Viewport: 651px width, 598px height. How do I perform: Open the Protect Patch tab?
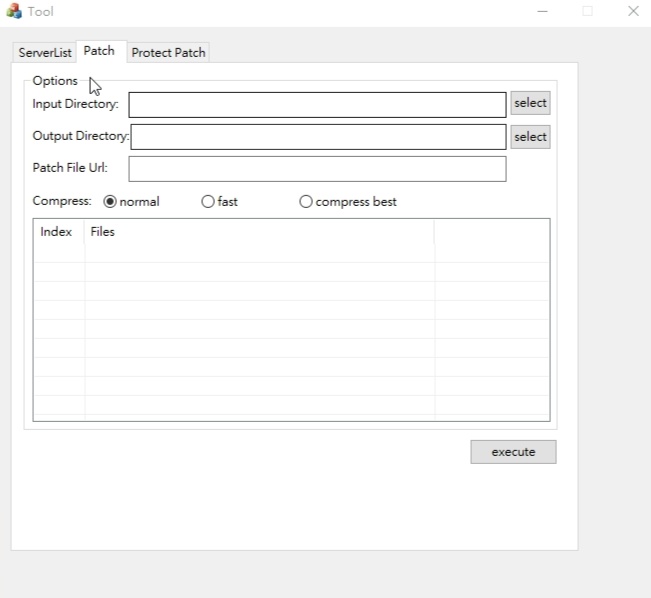(168, 53)
